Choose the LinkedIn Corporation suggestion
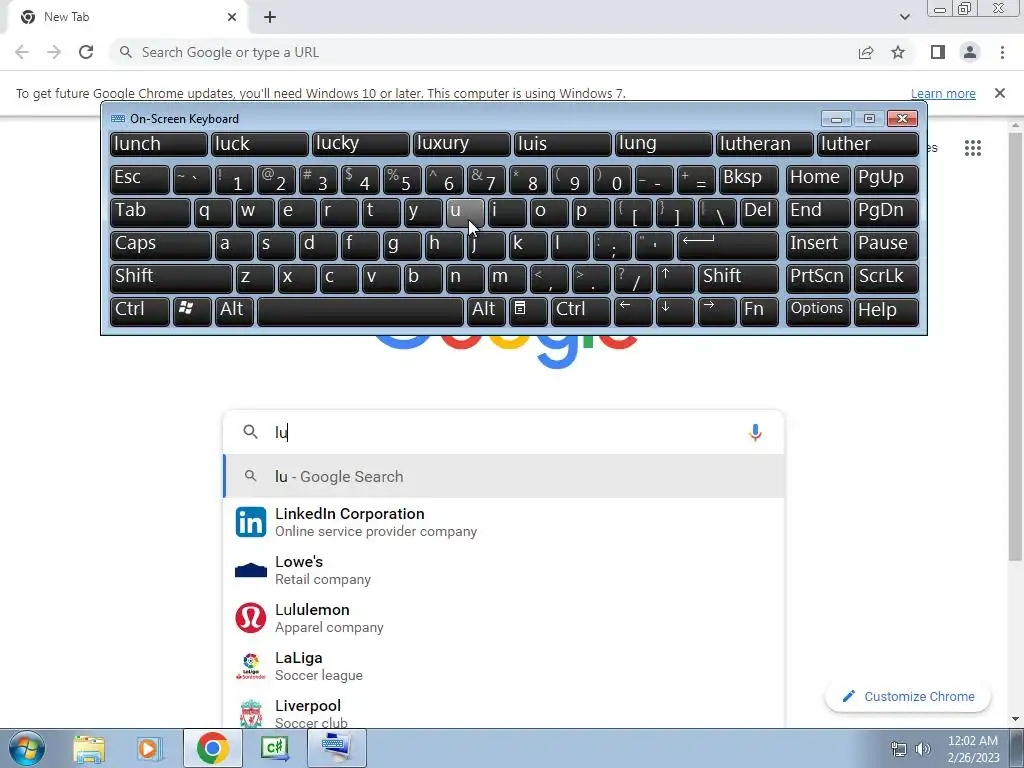Image resolution: width=1024 pixels, height=768 pixels. (504, 522)
